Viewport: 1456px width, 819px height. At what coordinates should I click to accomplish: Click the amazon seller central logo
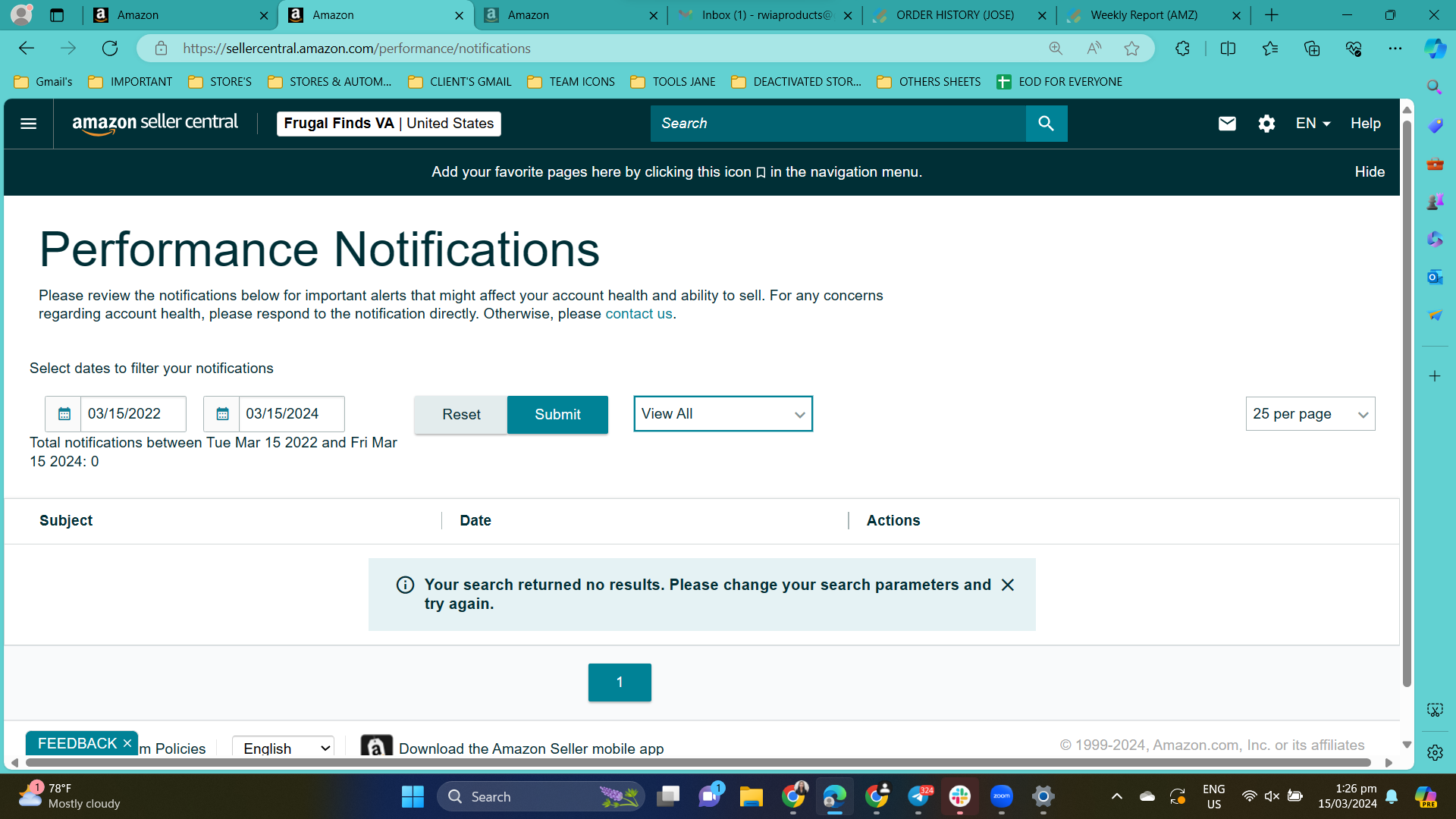point(155,124)
